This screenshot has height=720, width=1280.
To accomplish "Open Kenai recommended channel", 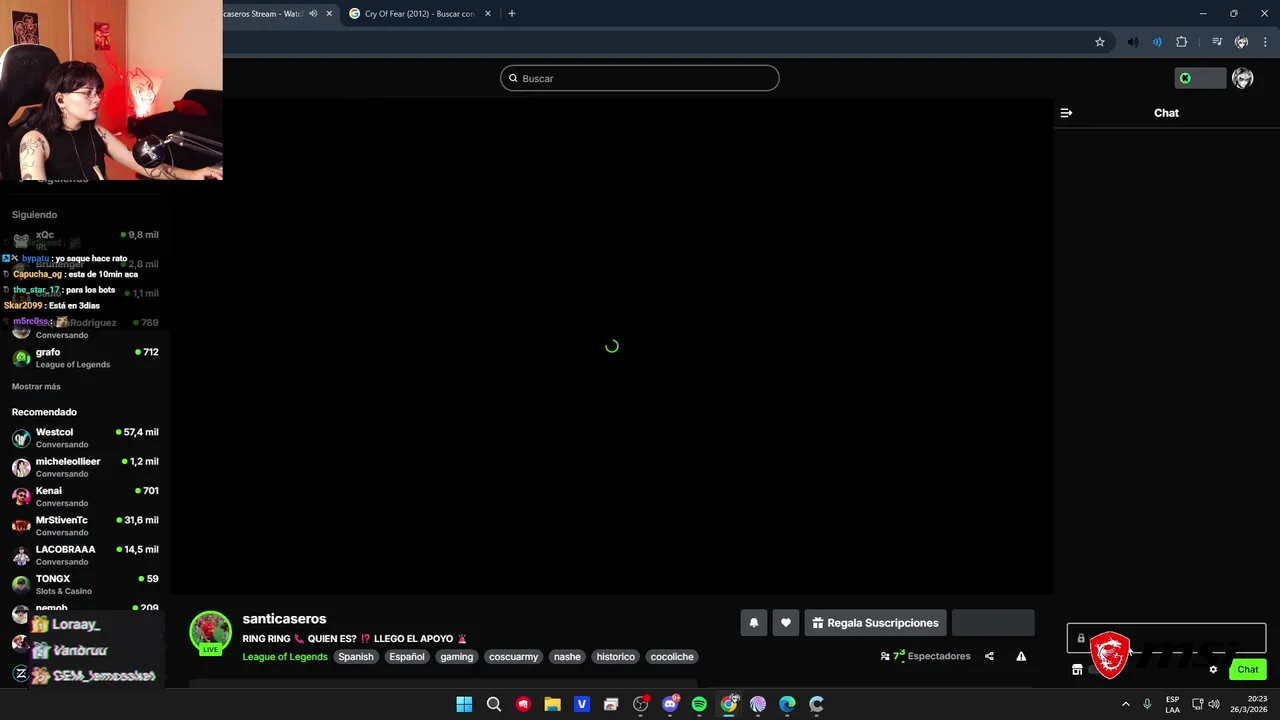I will pyautogui.click(x=85, y=496).
